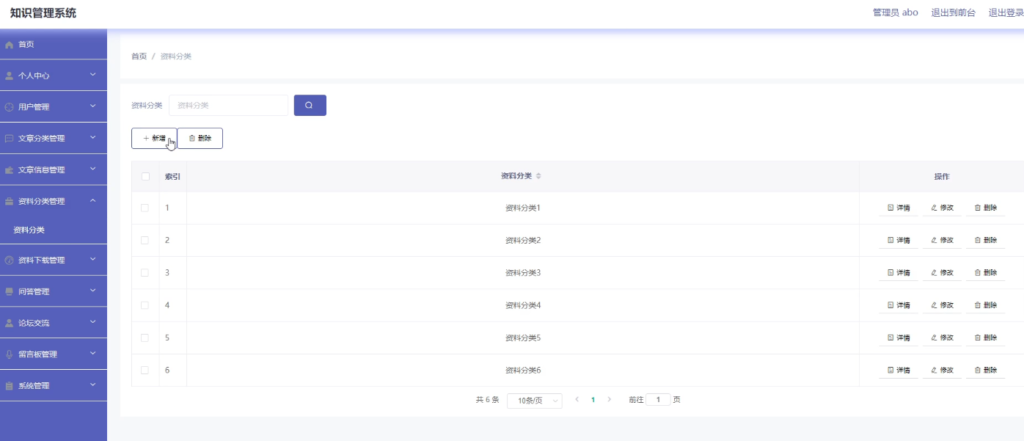Check the checkbox for row 5

point(145,338)
